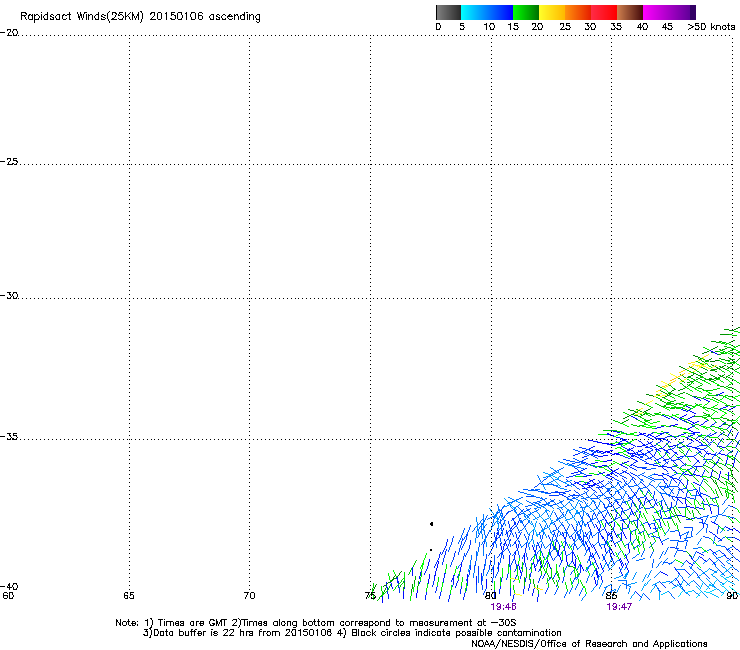Click the '>50 knots' legend label
The image size is (740, 650).
[x=711, y=27]
